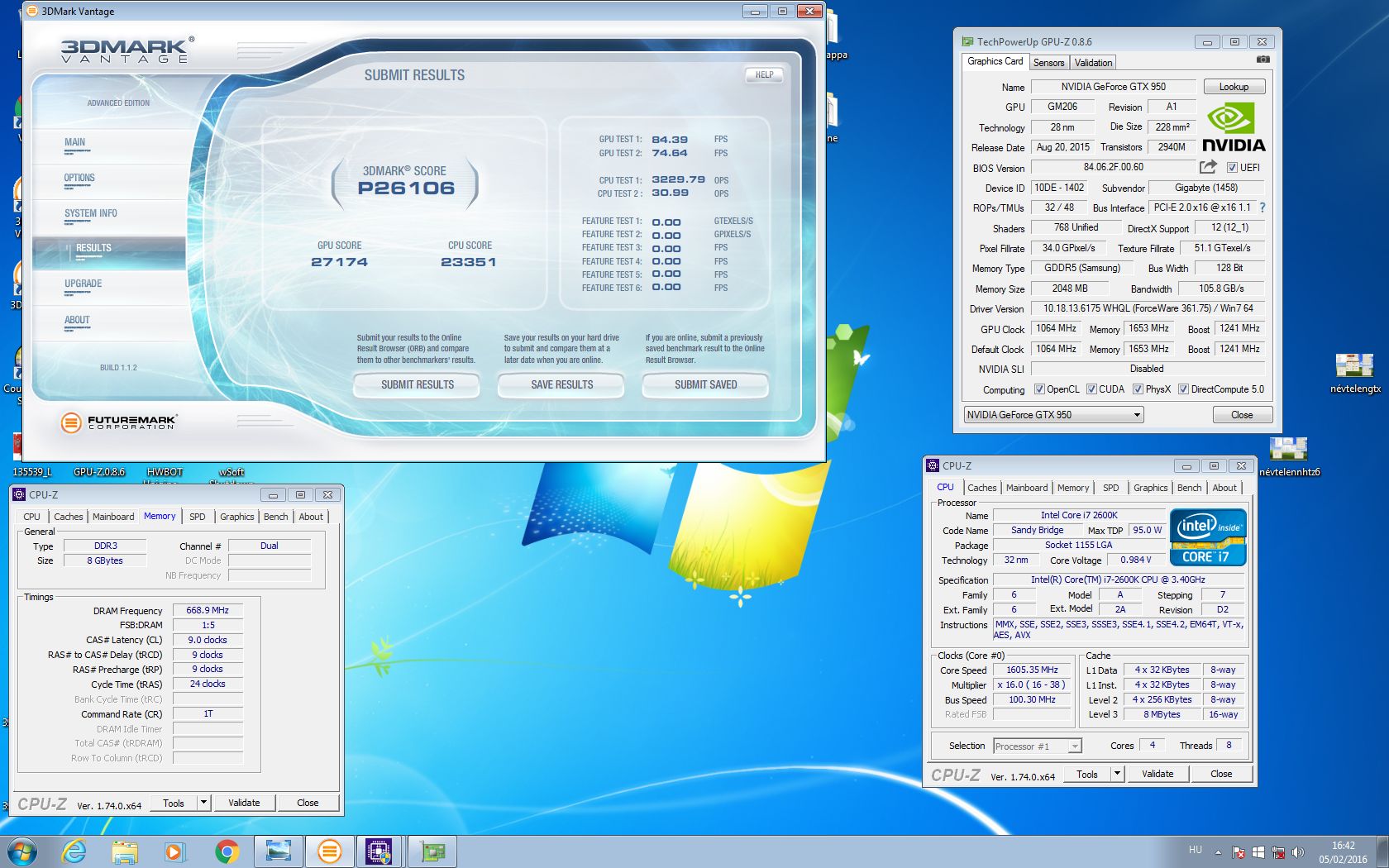Open the GPU selection dropdown in GPU-Z
The width and height of the screenshot is (1389, 868).
1053,415
